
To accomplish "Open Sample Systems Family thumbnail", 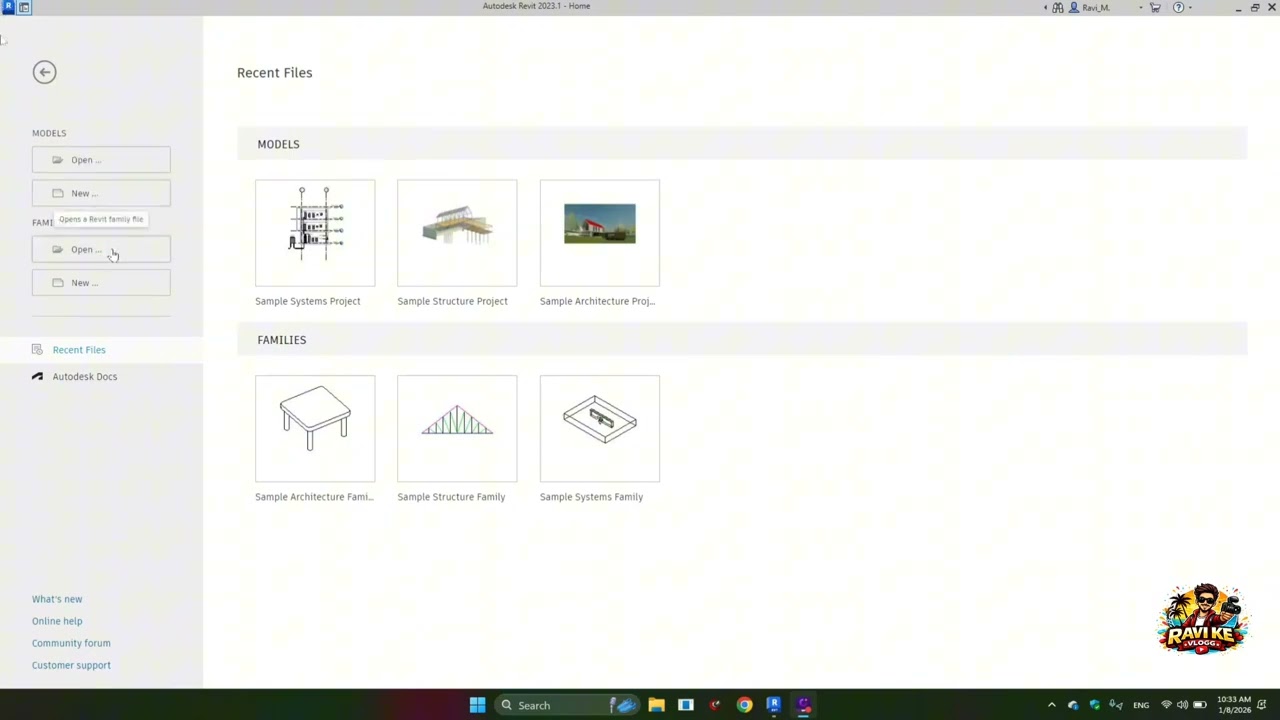I will 600,429.
